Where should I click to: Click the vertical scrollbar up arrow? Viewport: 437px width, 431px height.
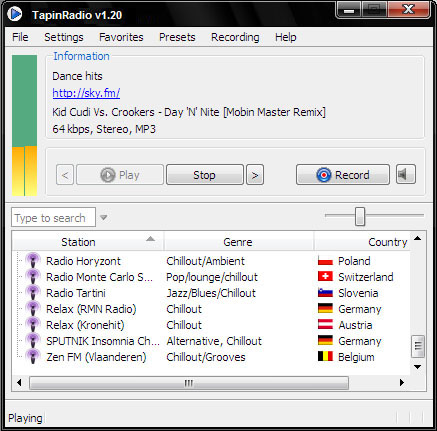417,238
